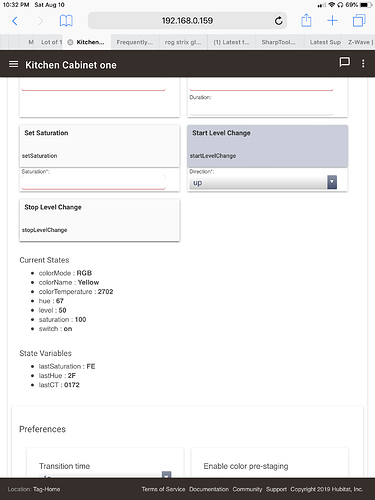This screenshot has height=500, width=375.
Task: Open the three-dot overflow menu
Action: point(363,64)
